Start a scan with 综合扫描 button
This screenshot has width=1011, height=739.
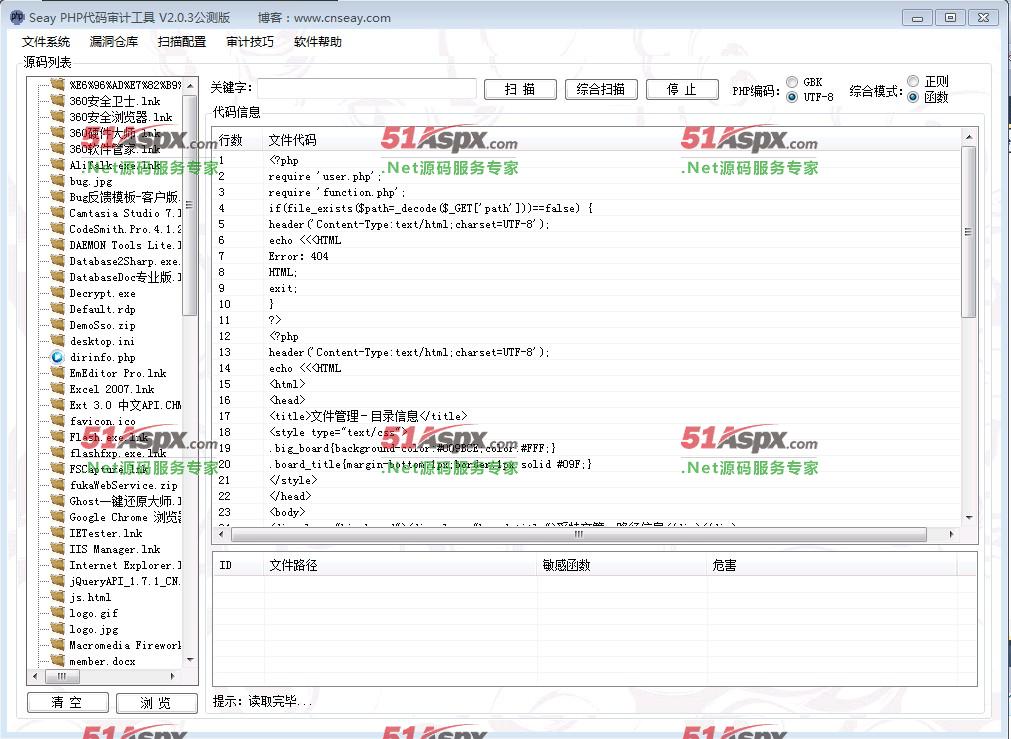pos(601,89)
